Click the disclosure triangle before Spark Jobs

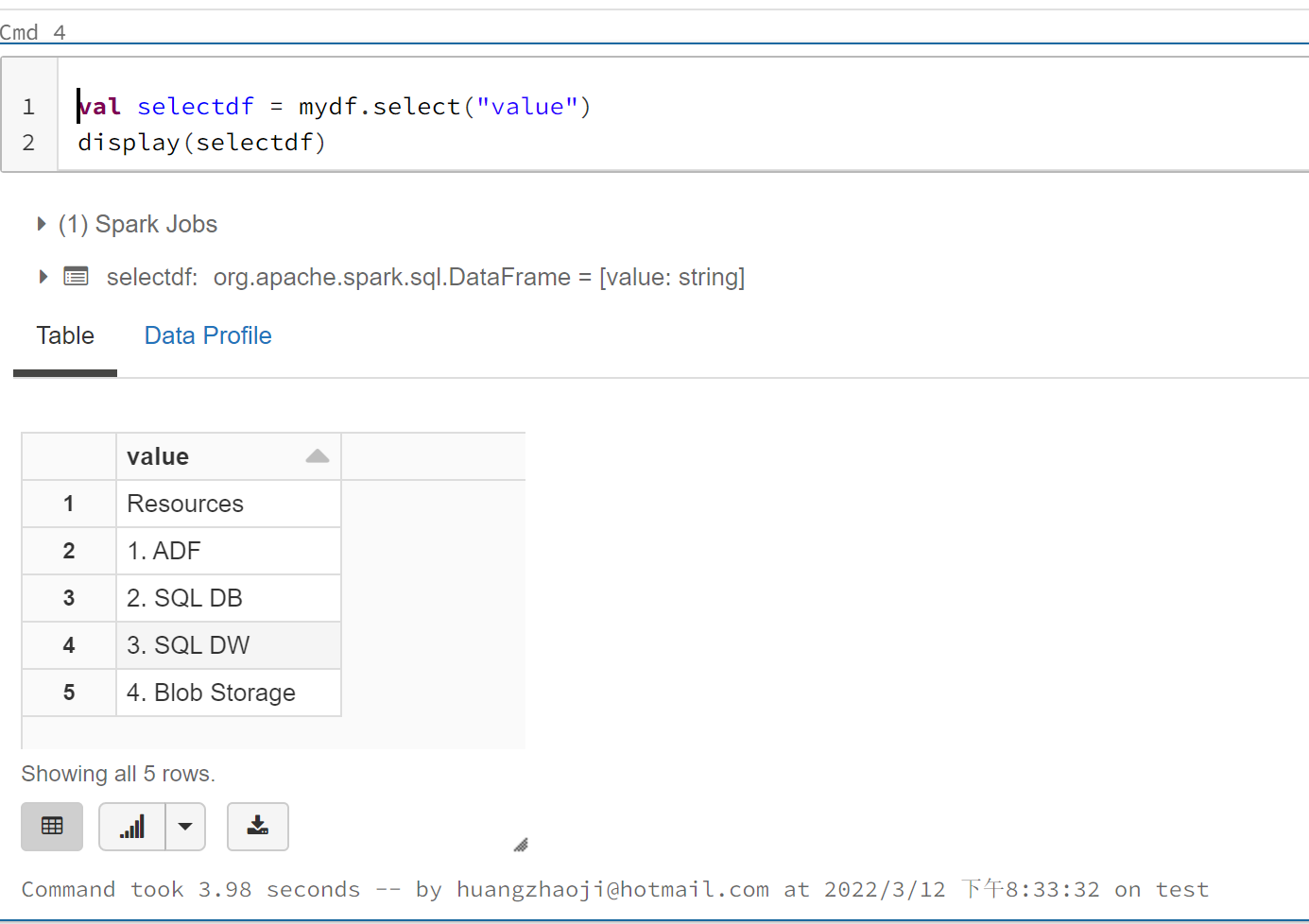pyautogui.click(x=42, y=224)
